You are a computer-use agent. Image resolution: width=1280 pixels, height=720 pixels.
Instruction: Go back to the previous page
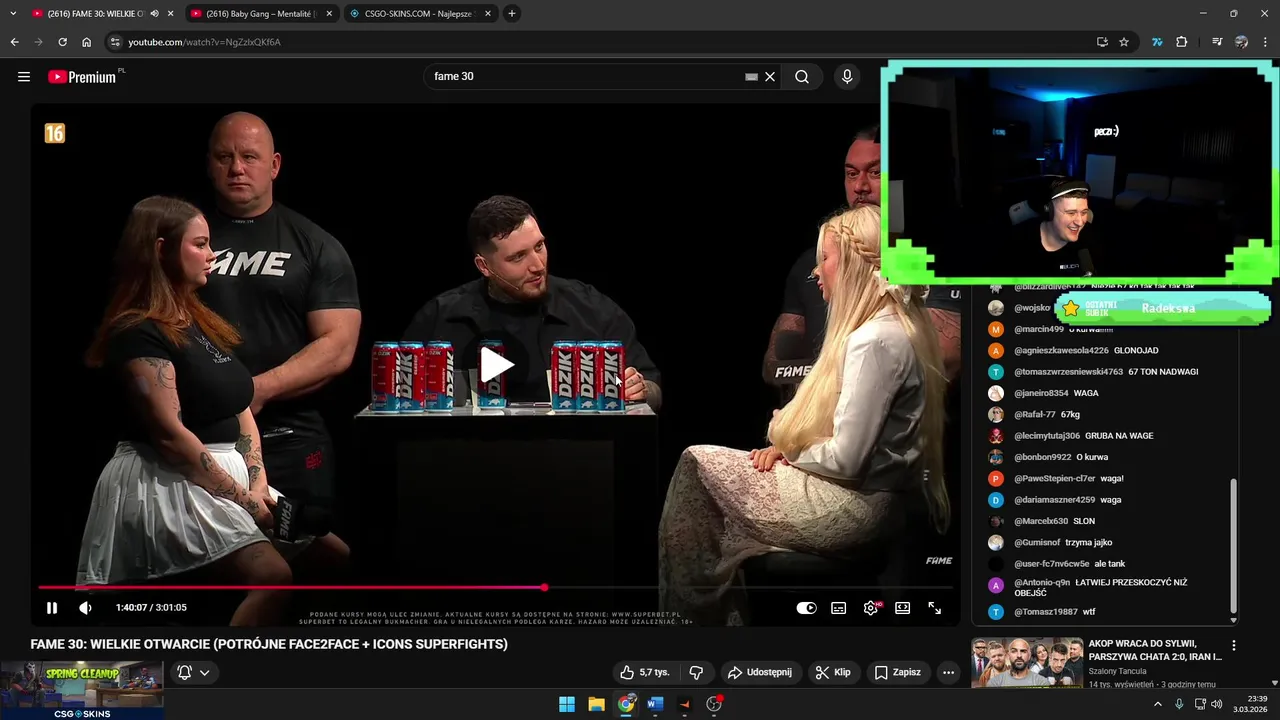[x=14, y=42]
